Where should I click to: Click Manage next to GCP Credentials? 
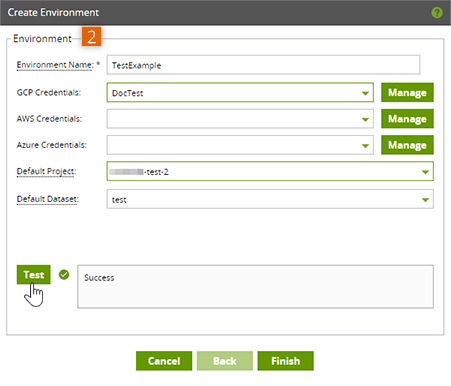pyautogui.click(x=407, y=92)
